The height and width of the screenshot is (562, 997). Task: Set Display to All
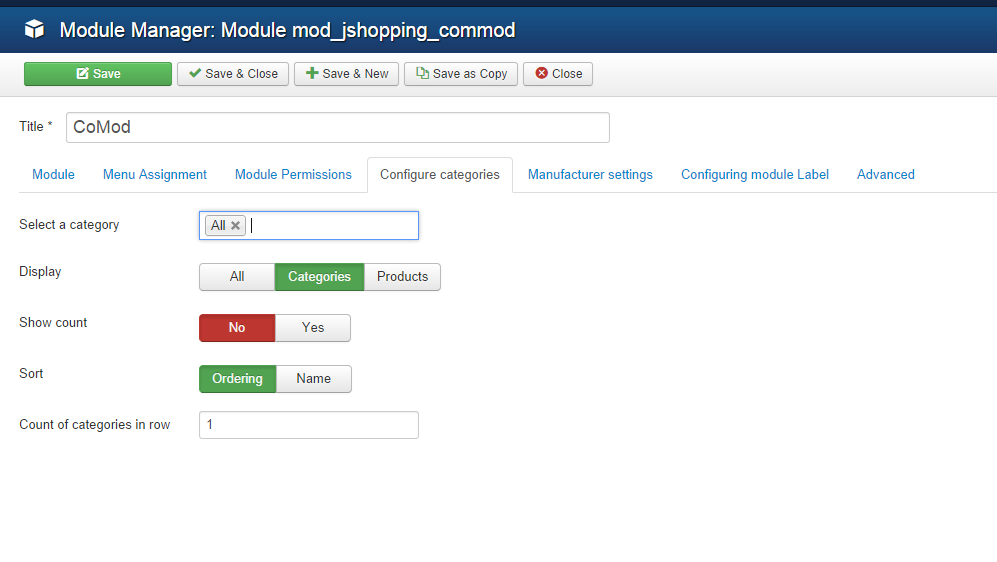pos(237,277)
